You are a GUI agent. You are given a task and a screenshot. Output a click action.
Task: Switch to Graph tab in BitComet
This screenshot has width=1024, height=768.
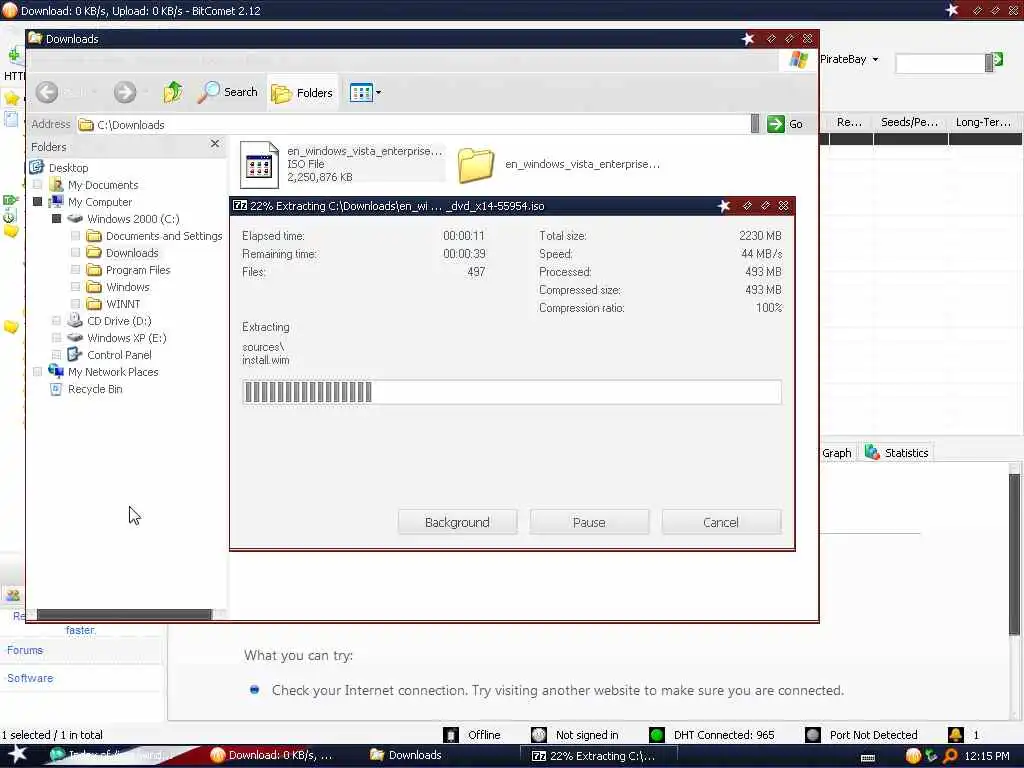click(837, 453)
